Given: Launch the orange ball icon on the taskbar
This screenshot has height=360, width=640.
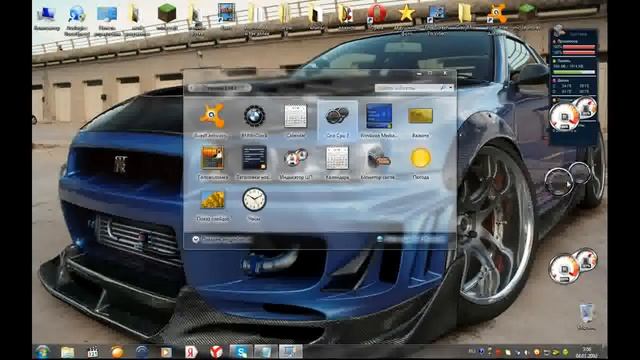Looking at the screenshot, I should click(x=117, y=352).
